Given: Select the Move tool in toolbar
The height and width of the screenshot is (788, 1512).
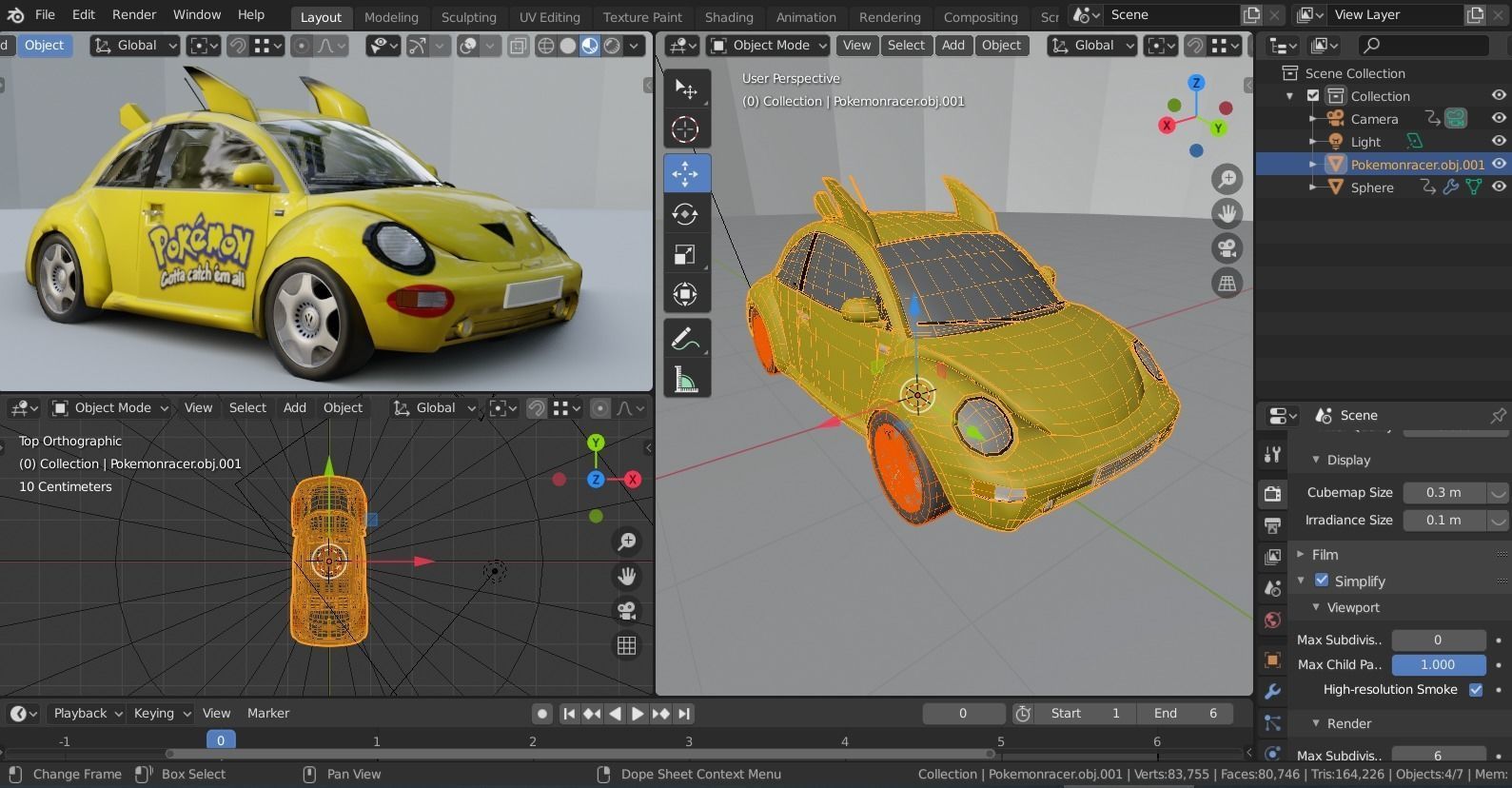Looking at the screenshot, I should tap(685, 173).
